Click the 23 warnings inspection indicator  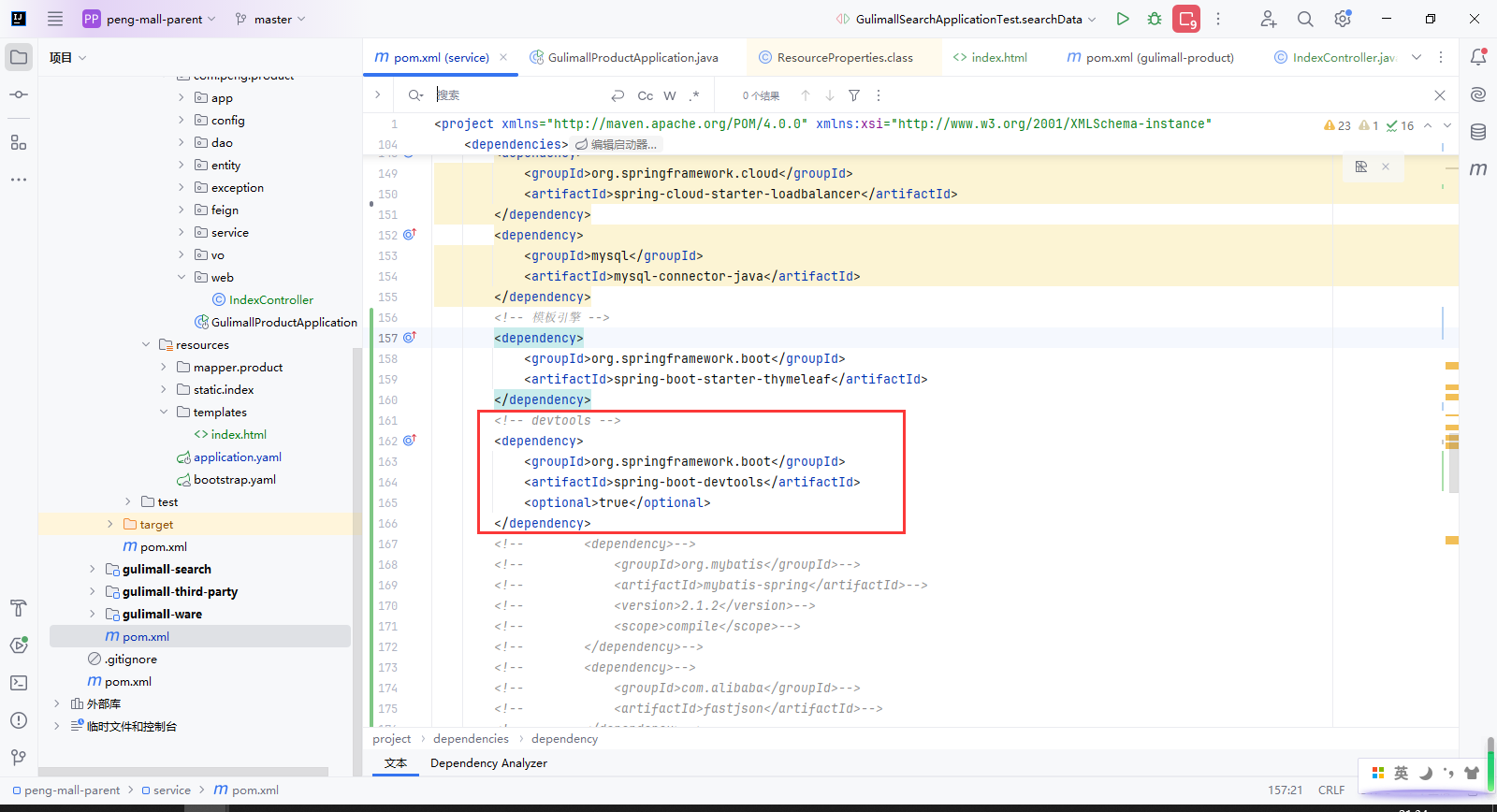point(1338,125)
